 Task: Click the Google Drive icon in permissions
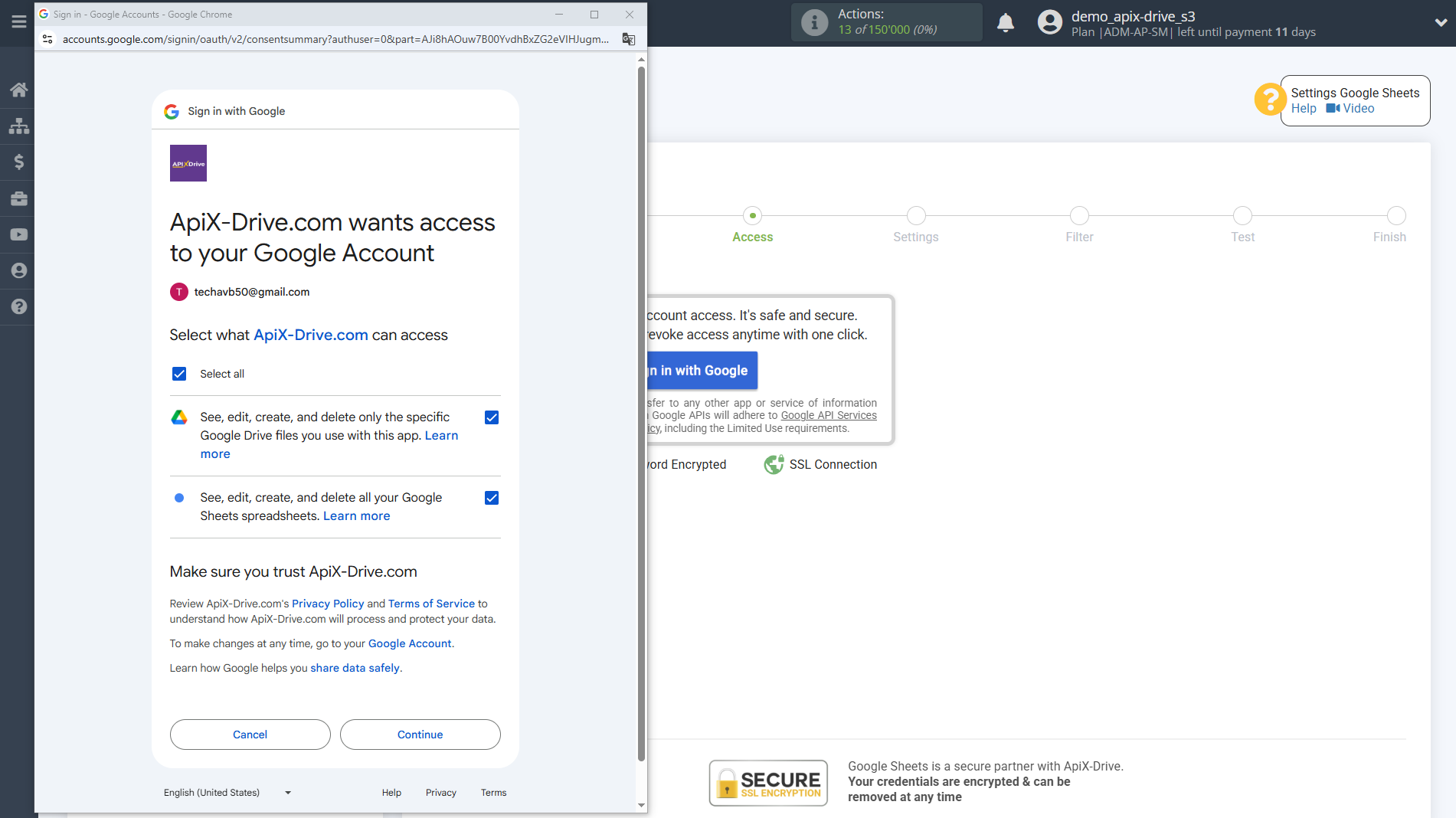tap(179, 417)
